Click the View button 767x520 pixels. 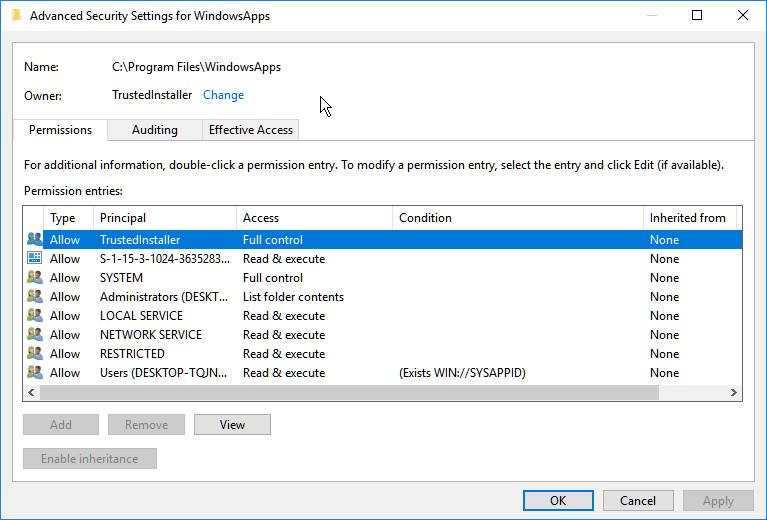tap(232, 425)
